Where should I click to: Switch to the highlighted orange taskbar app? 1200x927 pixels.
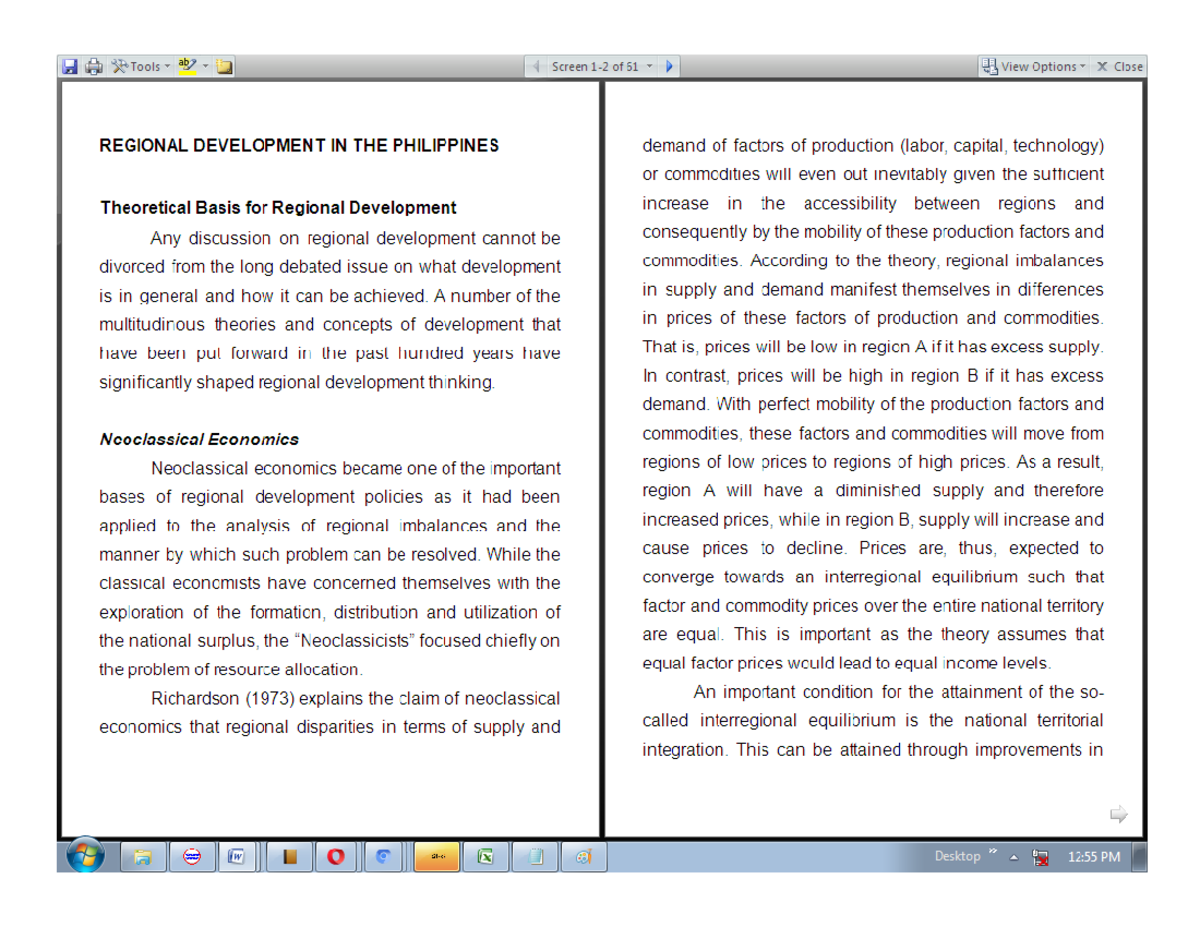[x=437, y=856]
